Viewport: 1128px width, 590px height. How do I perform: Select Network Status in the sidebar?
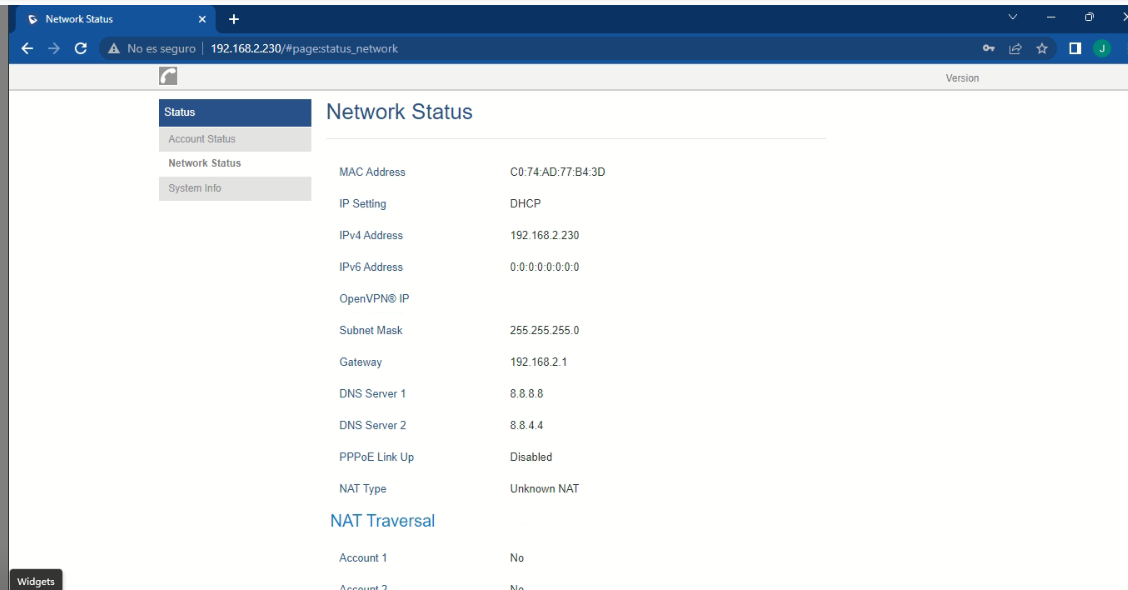pos(204,163)
